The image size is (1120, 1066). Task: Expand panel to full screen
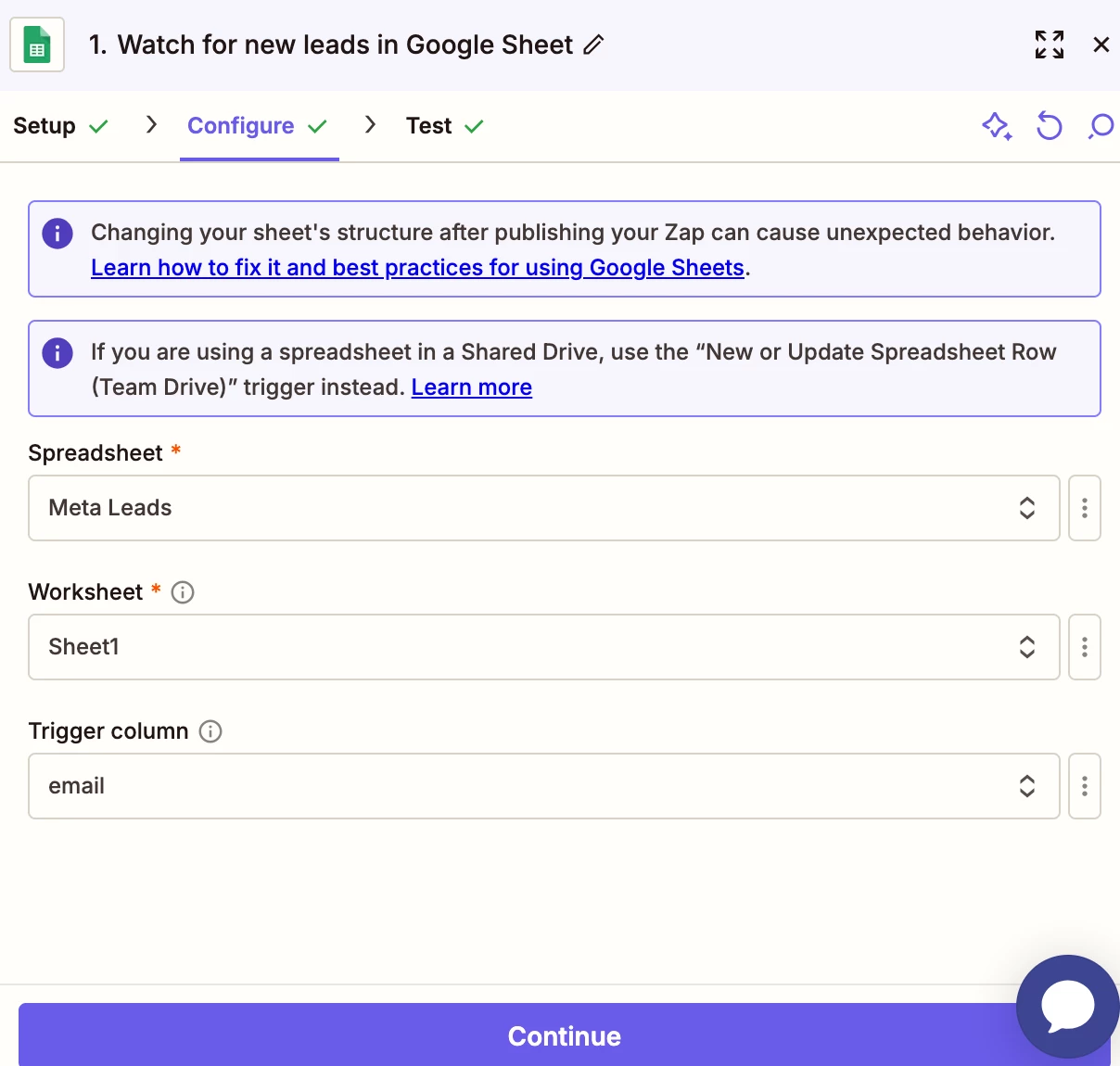[x=1050, y=44]
